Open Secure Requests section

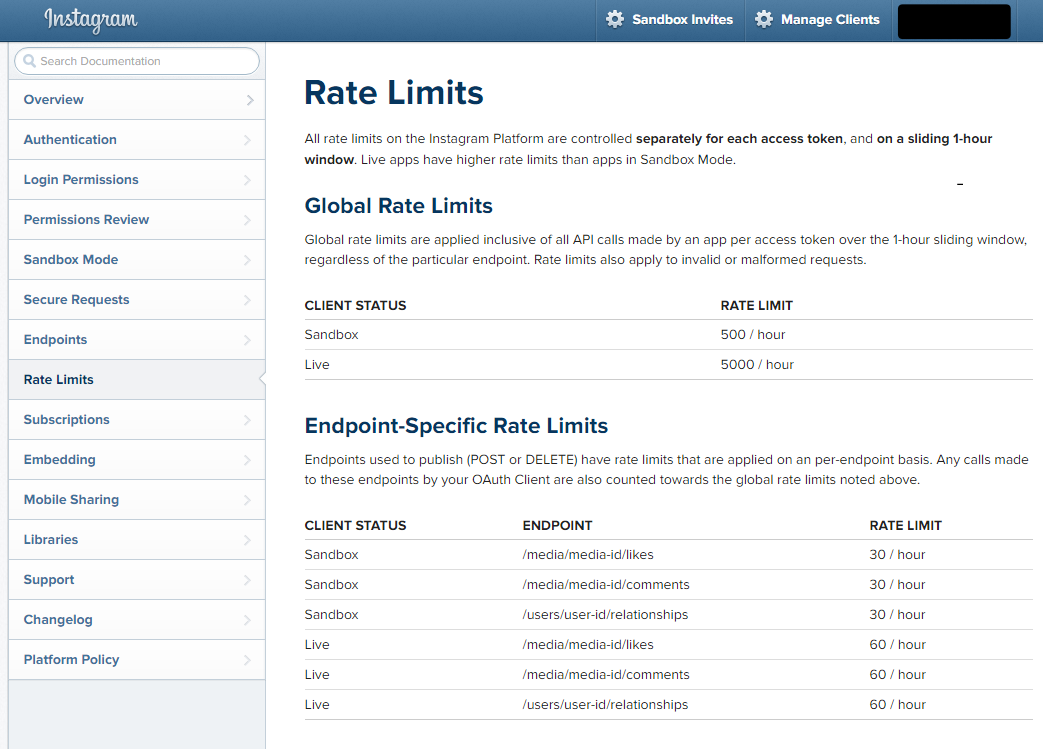[x=136, y=299]
